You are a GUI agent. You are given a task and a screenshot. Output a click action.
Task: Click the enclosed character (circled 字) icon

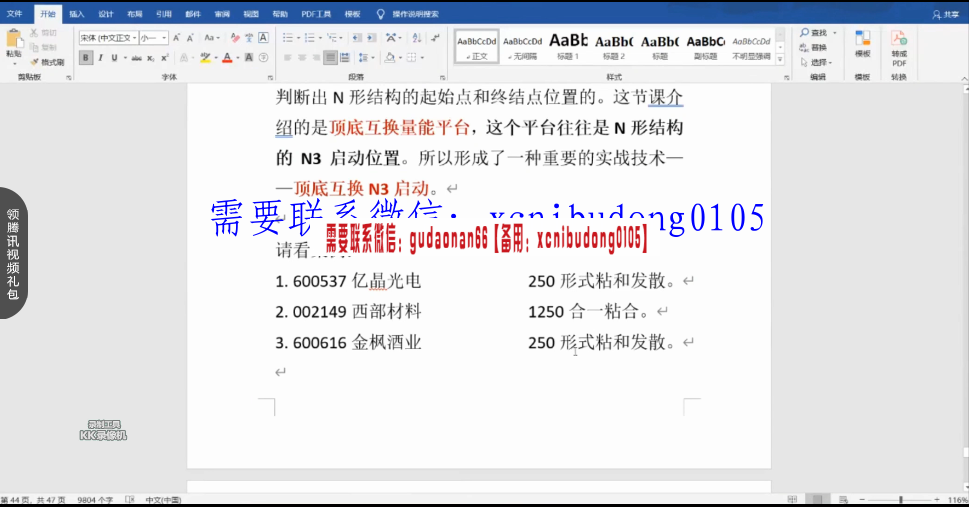click(263, 58)
